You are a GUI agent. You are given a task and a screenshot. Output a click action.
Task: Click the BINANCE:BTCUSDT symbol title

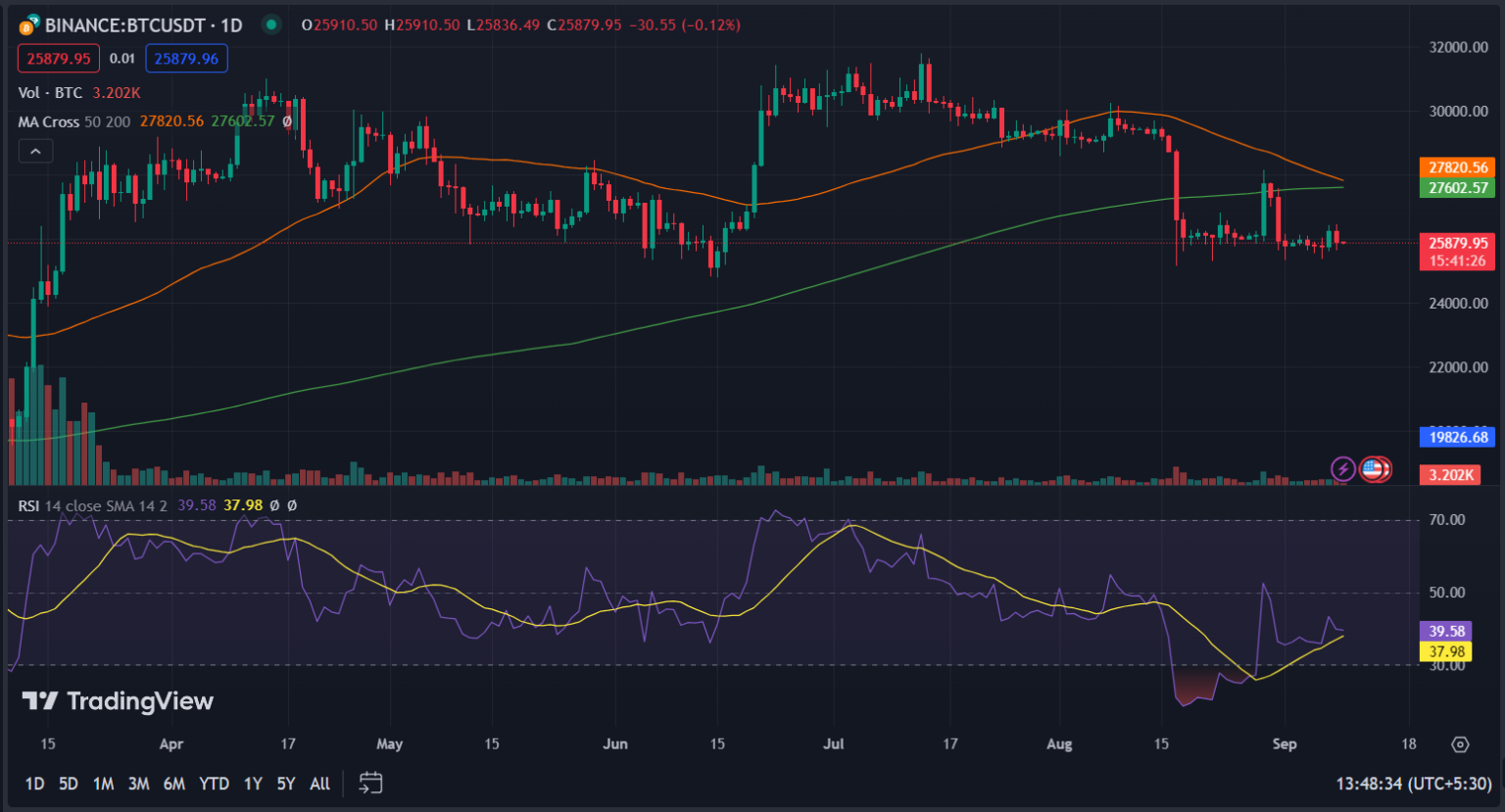143,25
